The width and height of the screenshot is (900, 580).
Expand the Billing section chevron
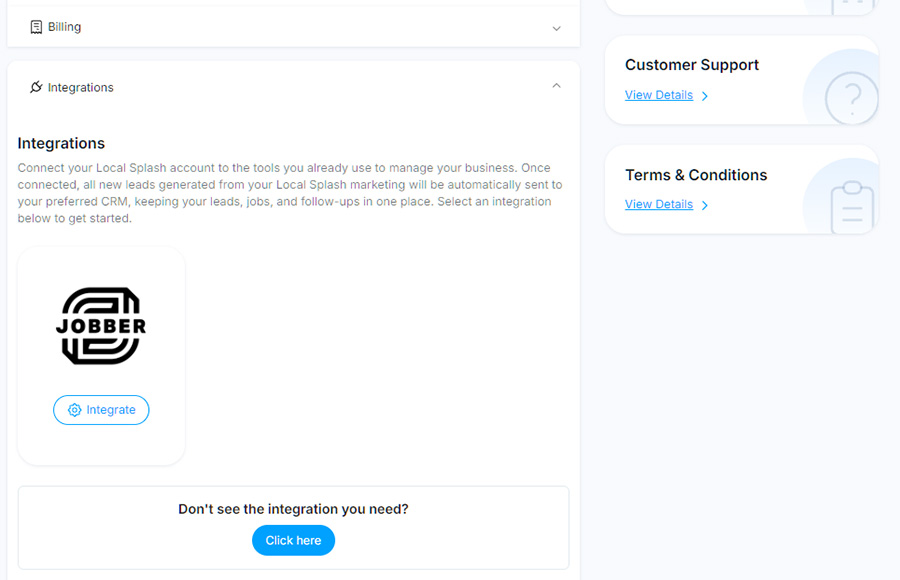556,28
